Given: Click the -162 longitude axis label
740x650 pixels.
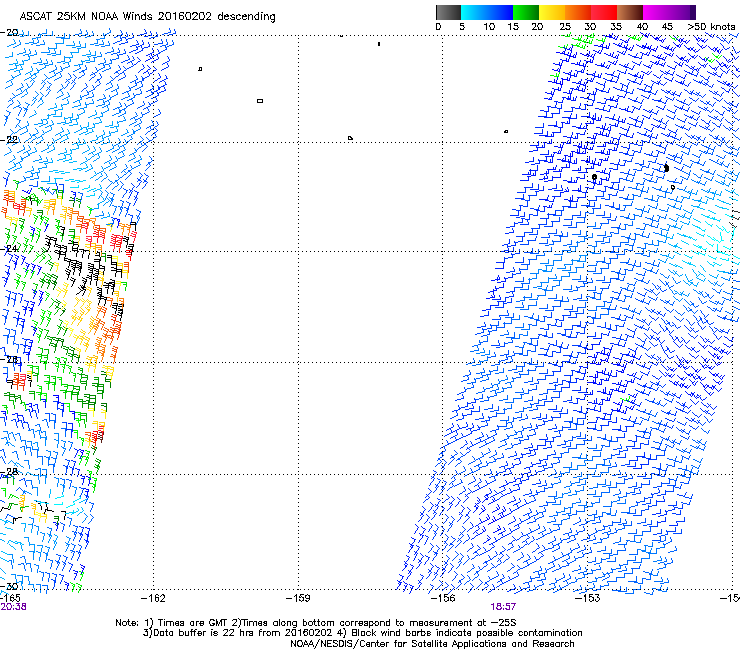Looking at the screenshot, I should (153, 598).
